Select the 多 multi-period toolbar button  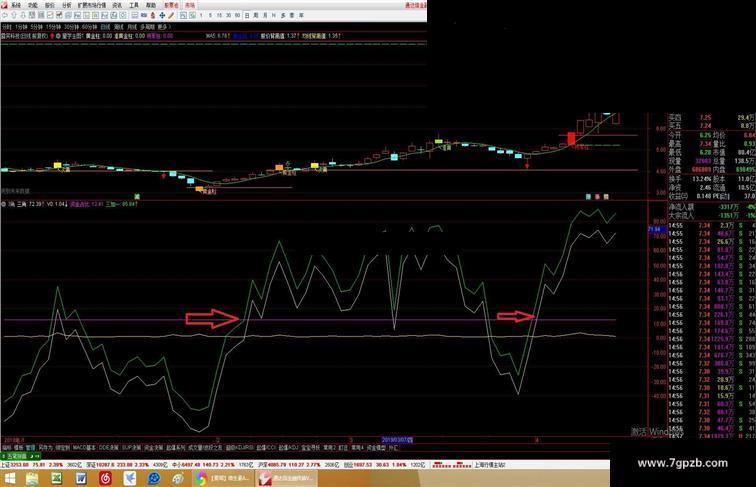[x=284, y=15]
